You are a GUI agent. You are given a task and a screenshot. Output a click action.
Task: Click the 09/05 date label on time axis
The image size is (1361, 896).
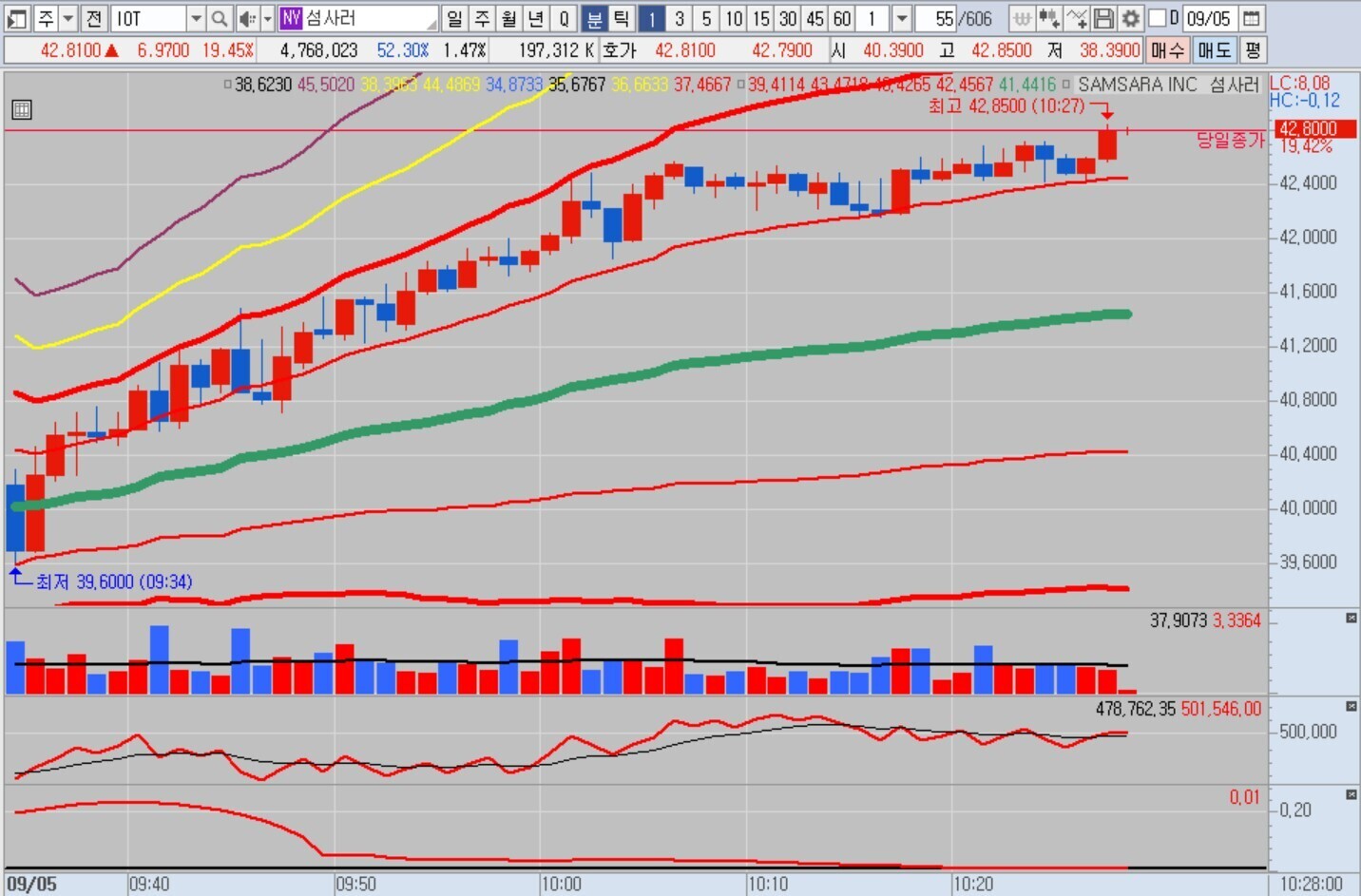[32, 884]
